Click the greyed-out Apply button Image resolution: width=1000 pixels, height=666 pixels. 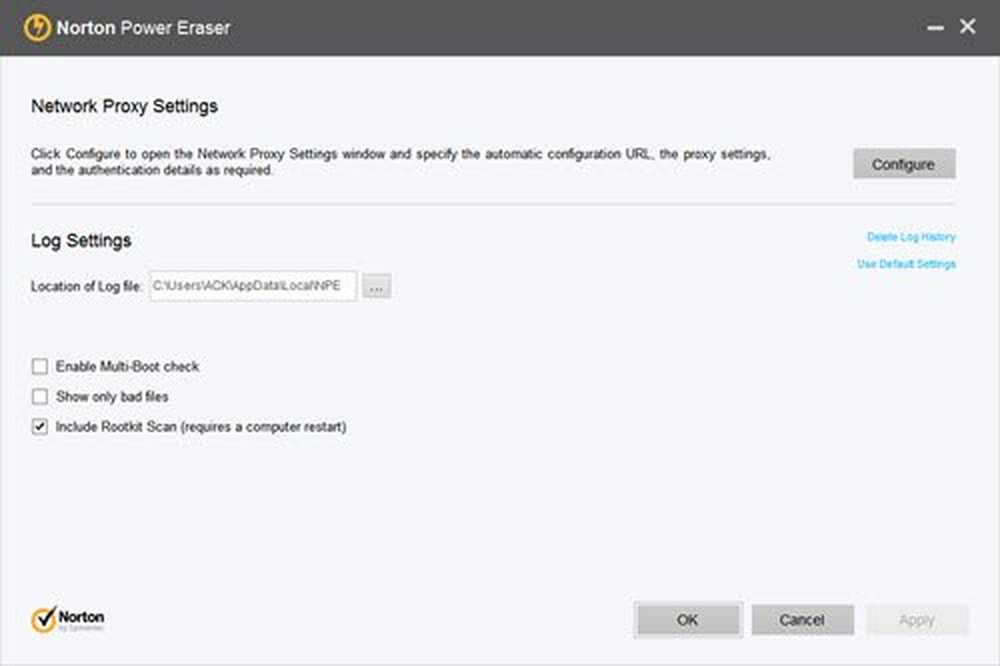916,620
